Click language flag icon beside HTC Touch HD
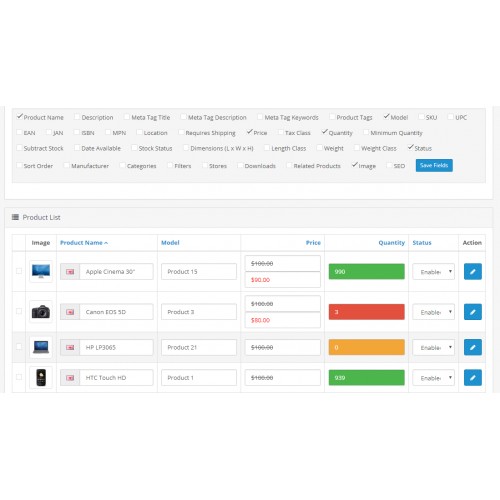The height and width of the screenshot is (500, 500). [70, 378]
